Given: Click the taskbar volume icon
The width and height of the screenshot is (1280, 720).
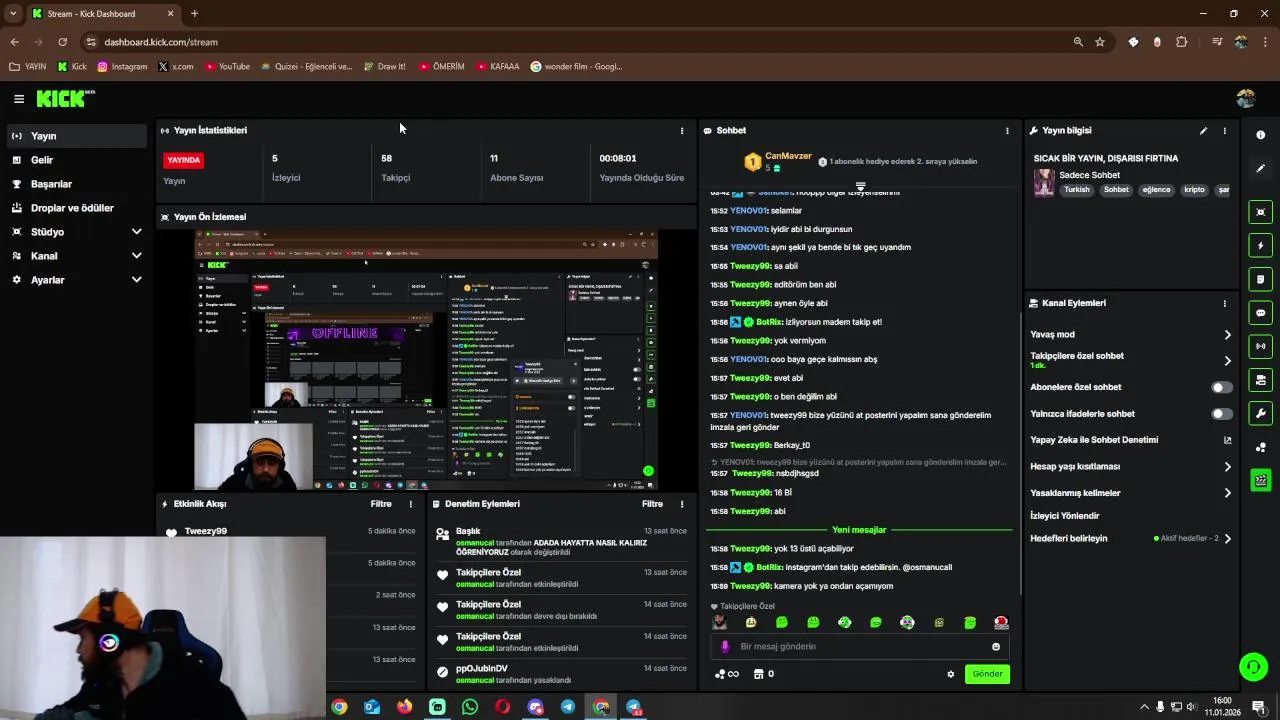Looking at the screenshot, I should (1192, 707).
